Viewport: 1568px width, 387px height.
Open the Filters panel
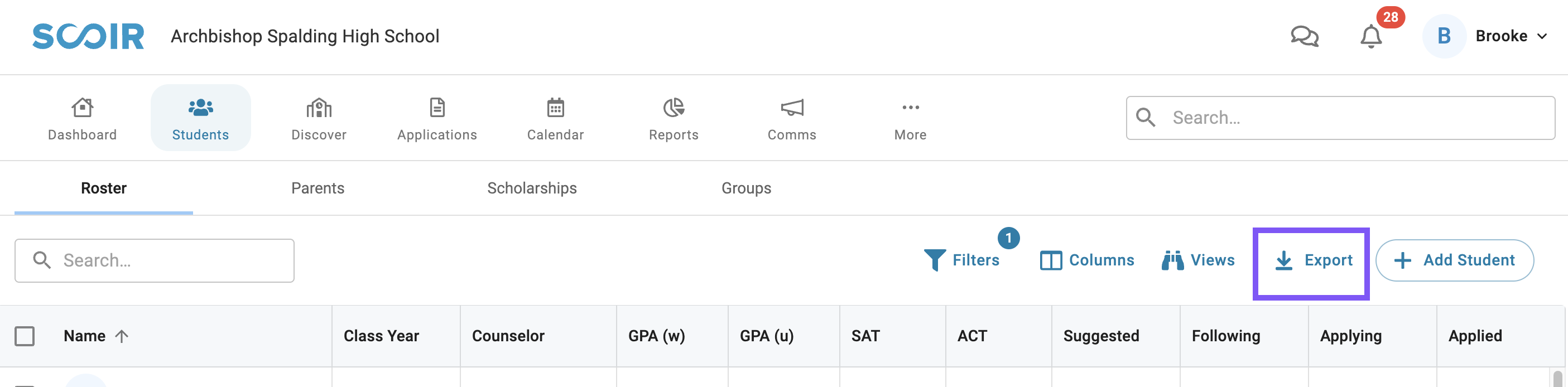[x=962, y=260]
